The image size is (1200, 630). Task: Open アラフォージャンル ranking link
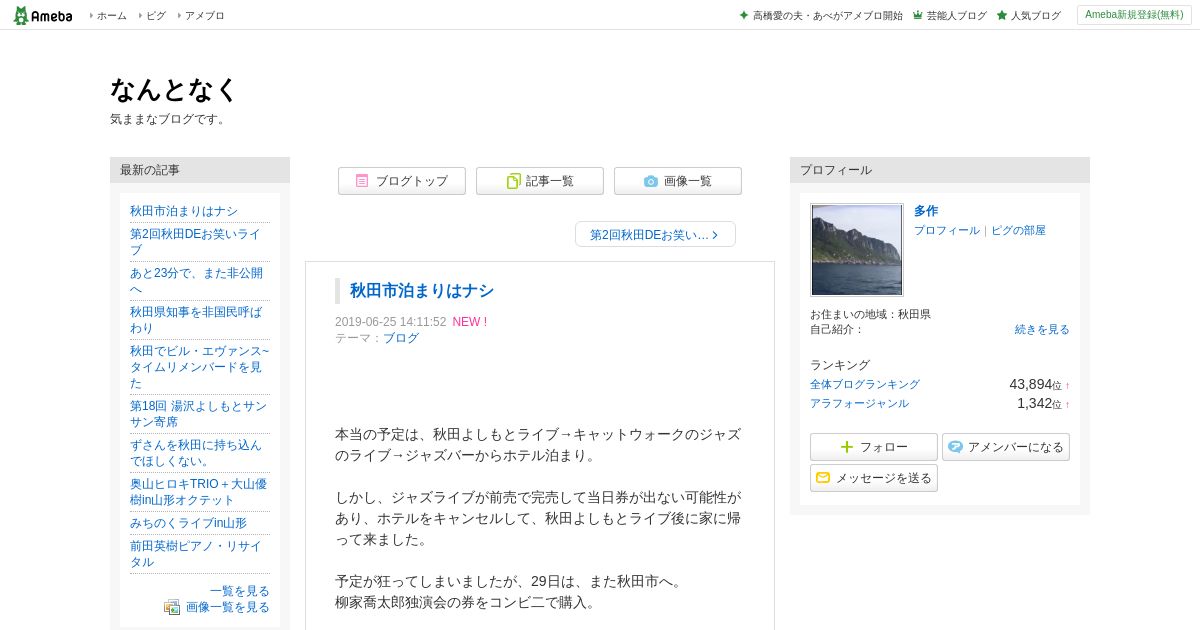(859, 403)
